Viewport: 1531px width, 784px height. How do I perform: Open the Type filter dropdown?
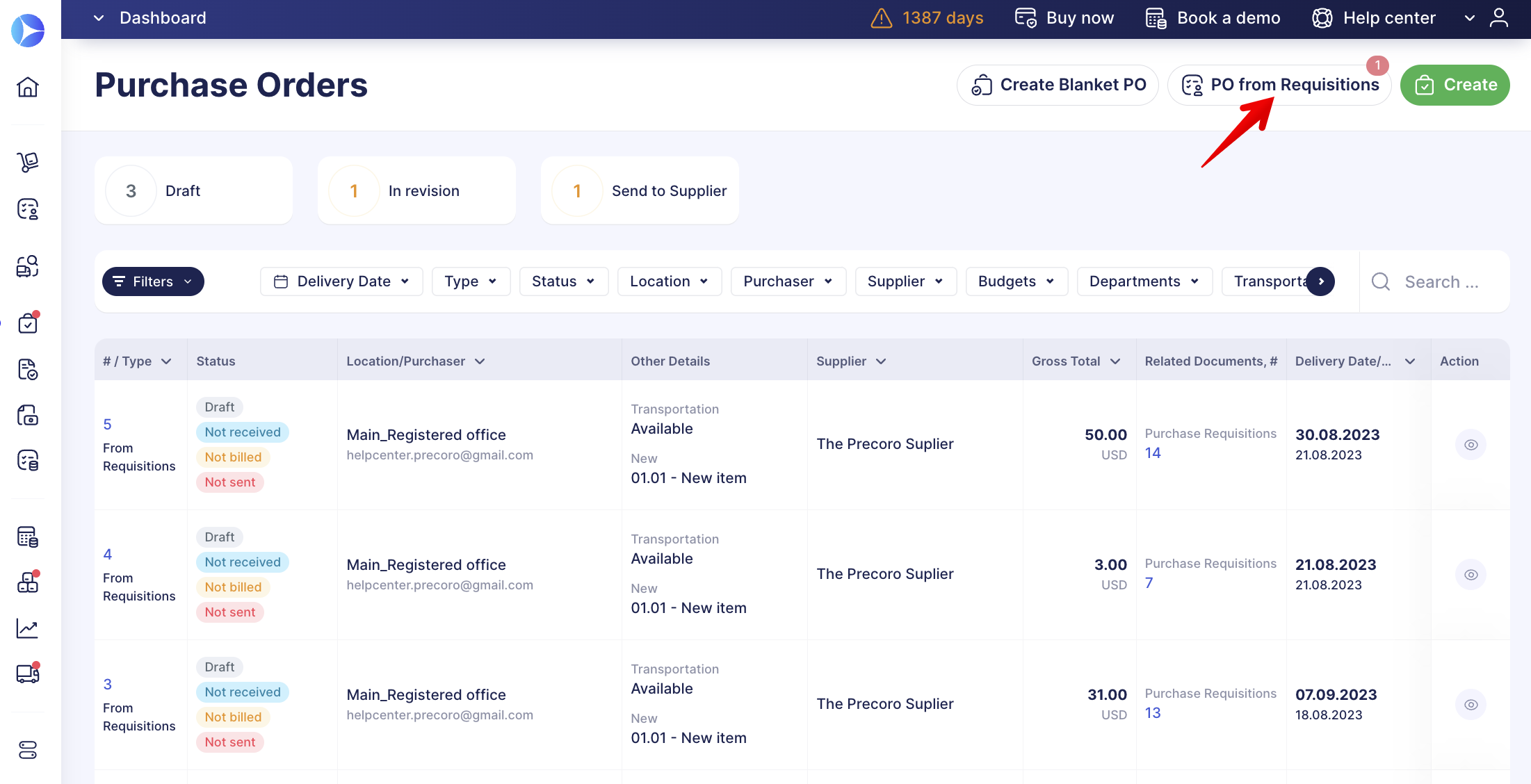pos(471,281)
